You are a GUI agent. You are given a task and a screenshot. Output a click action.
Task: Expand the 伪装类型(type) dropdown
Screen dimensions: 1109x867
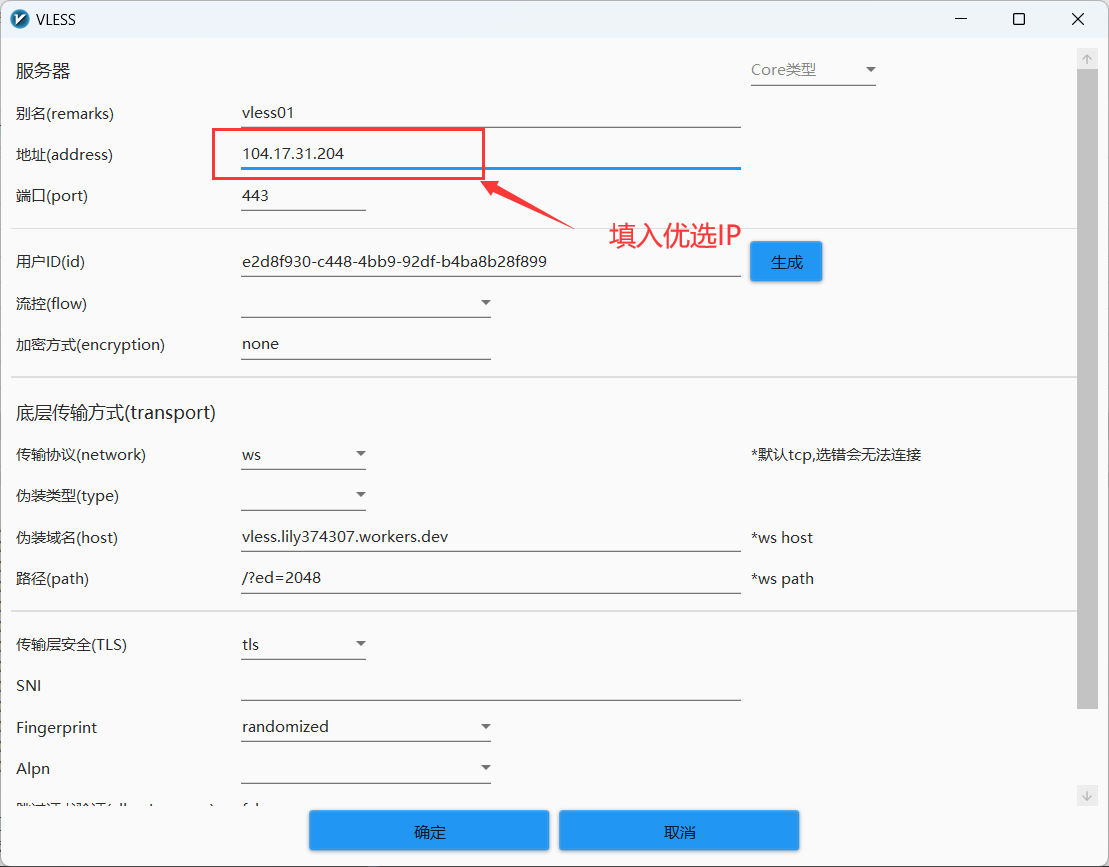(303, 496)
